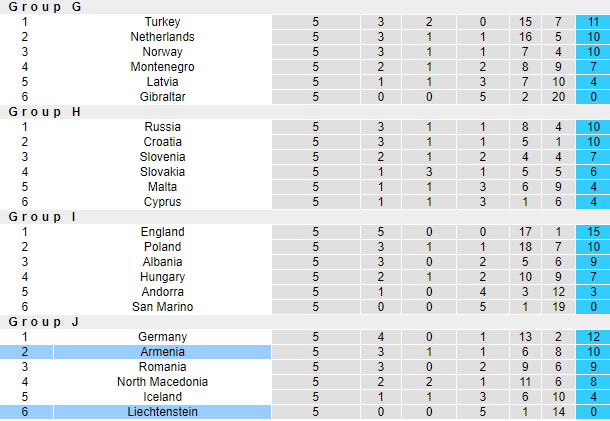Select Croatia in Group H
The height and width of the screenshot is (421, 610).
click(x=162, y=142)
